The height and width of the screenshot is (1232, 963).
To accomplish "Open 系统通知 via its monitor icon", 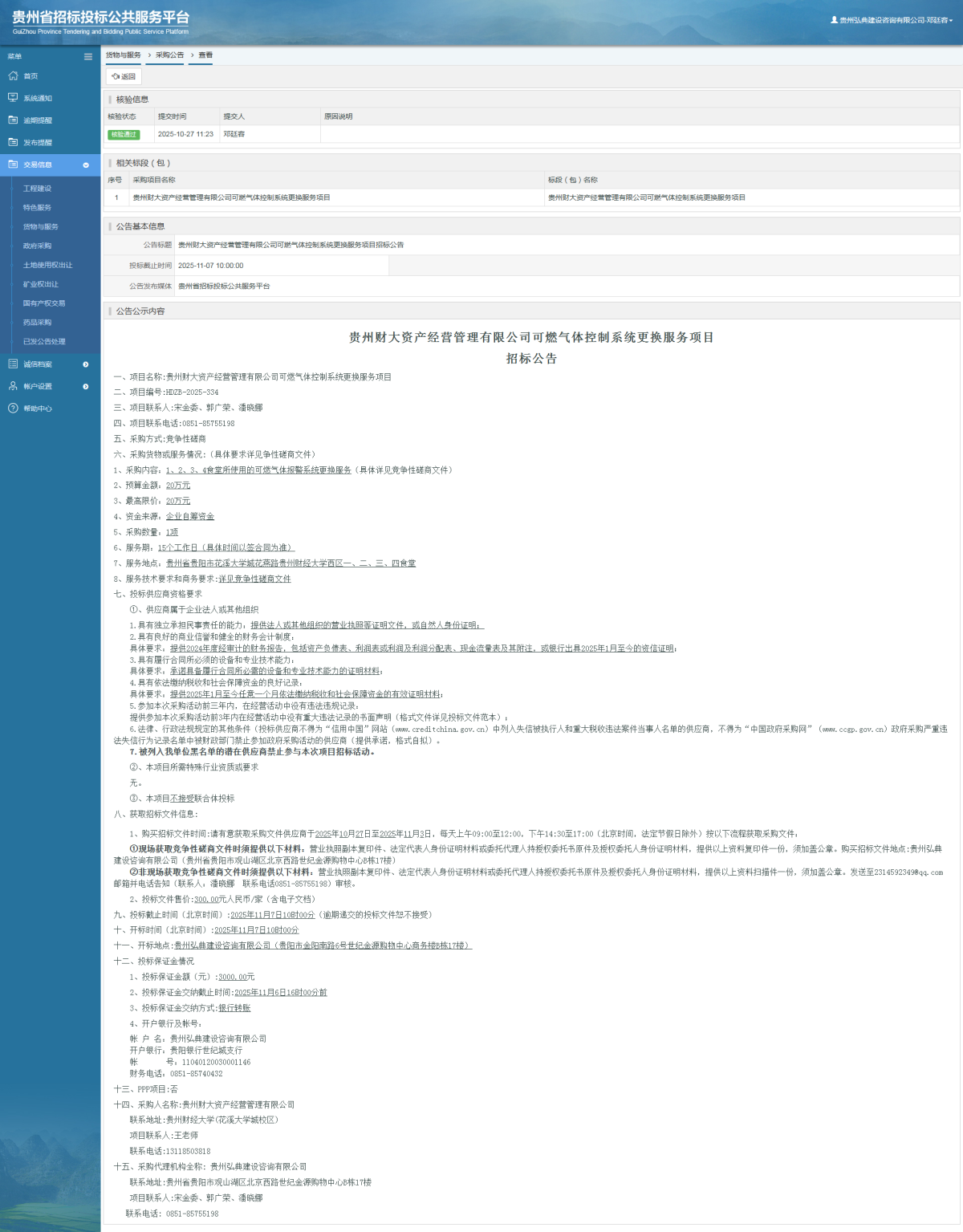I will pos(13,98).
